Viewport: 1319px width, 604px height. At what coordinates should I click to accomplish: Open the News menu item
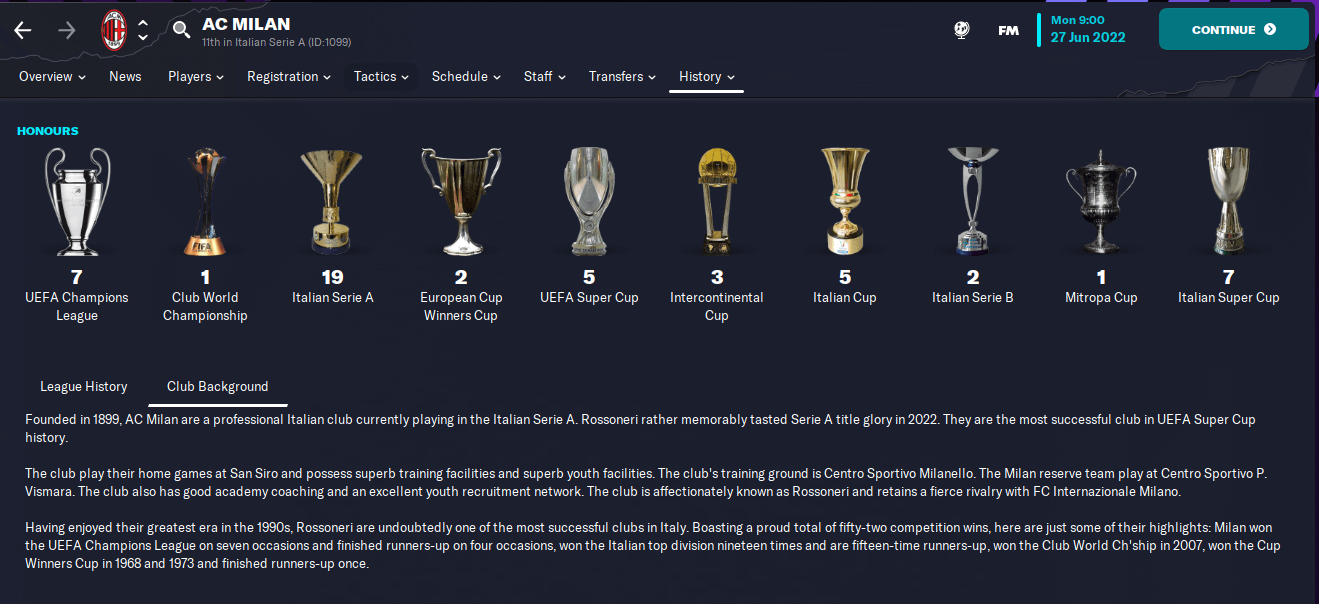125,77
